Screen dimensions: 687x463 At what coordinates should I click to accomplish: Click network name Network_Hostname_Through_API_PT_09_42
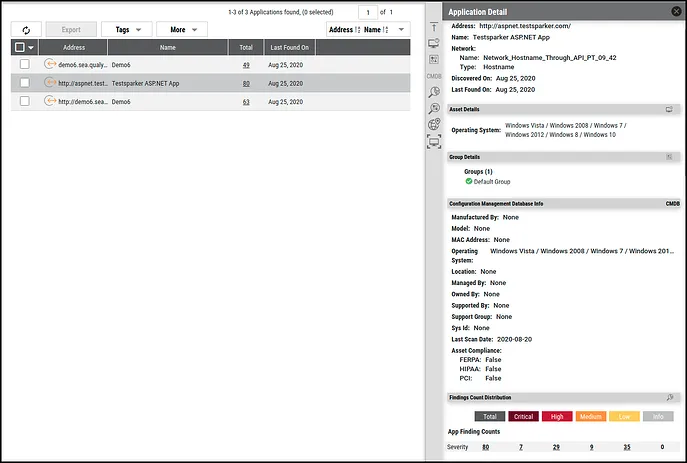tap(549, 57)
